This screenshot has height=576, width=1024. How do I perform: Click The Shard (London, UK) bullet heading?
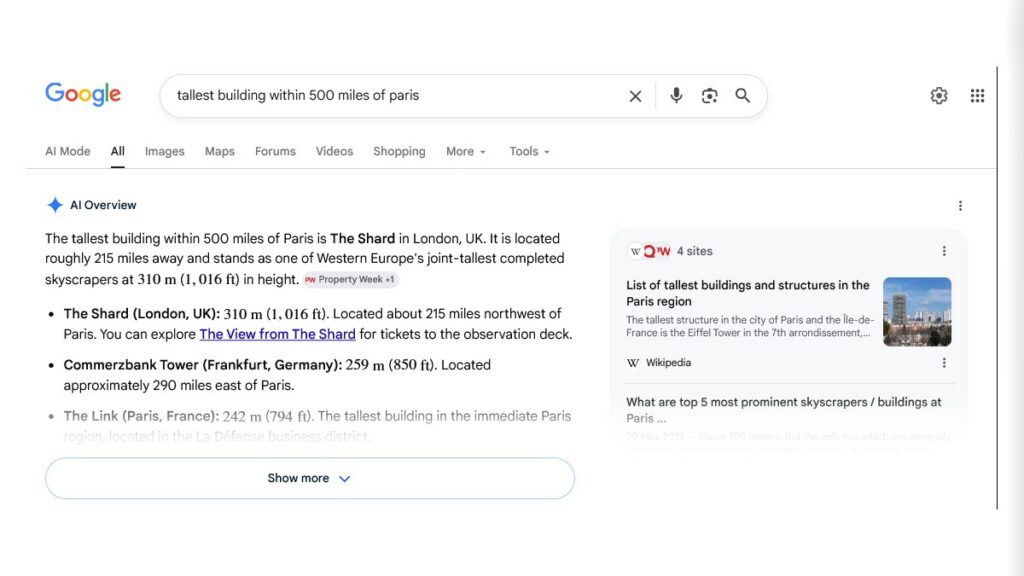pos(142,313)
